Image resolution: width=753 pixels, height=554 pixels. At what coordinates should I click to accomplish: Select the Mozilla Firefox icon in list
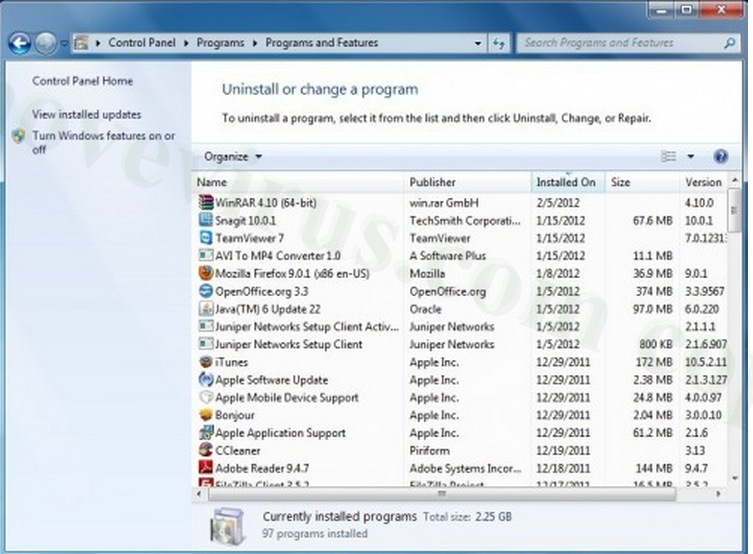pyautogui.click(x=206, y=273)
